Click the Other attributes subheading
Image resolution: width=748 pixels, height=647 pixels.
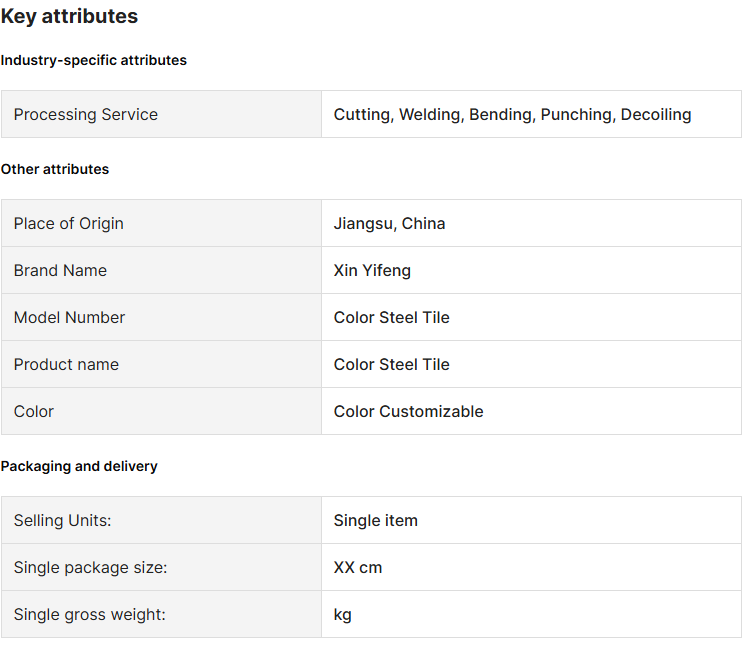[x=55, y=169]
